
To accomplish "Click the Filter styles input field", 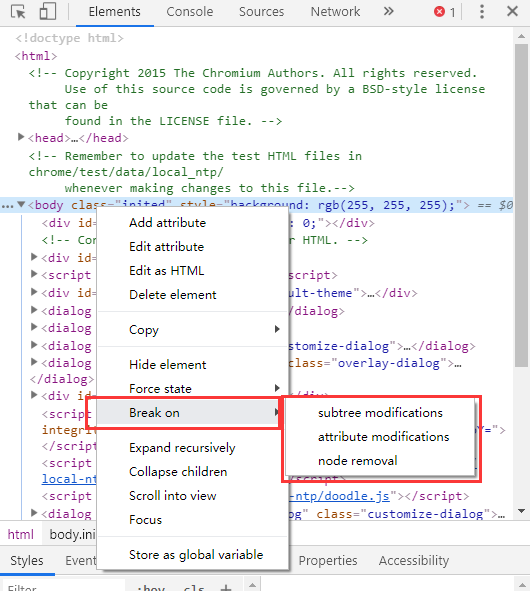I will pyautogui.click(x=63, y=586).
